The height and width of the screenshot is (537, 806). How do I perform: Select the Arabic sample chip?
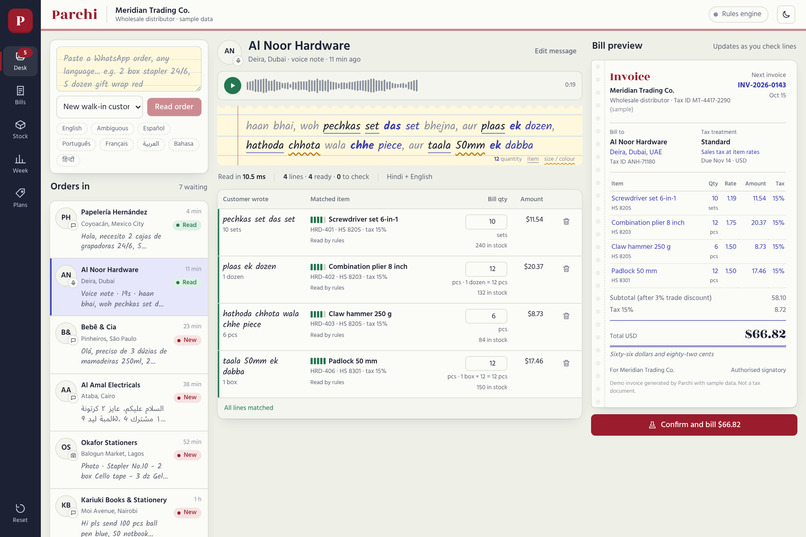pos(151,144)
